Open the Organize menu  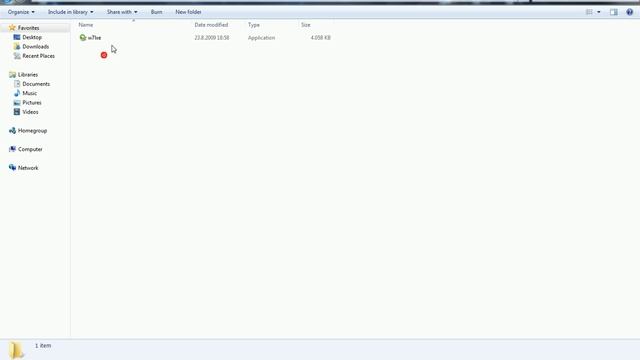point(21,12)
